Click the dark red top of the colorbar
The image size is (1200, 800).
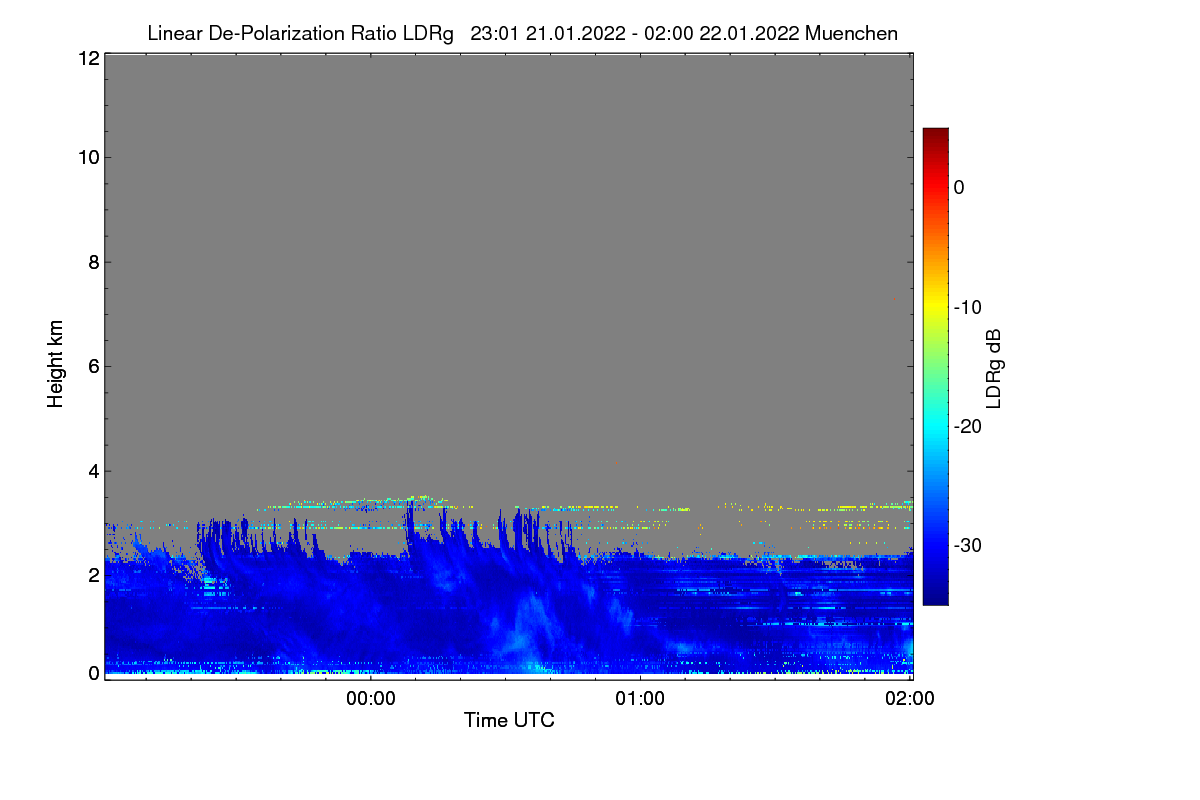pyautogui.click(x=935, y=136)
